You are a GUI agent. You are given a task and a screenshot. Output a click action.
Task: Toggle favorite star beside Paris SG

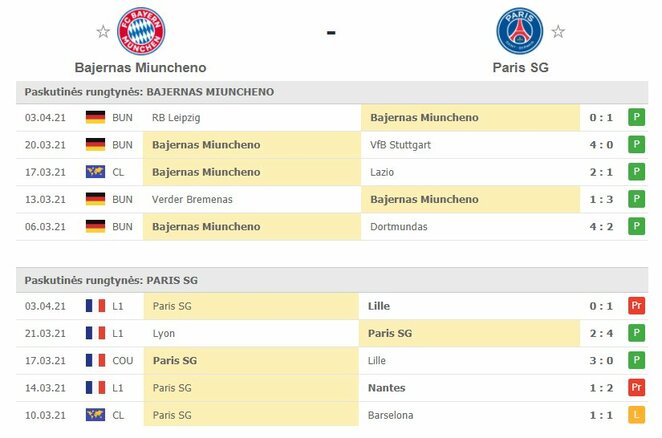[x=558, y=32]
